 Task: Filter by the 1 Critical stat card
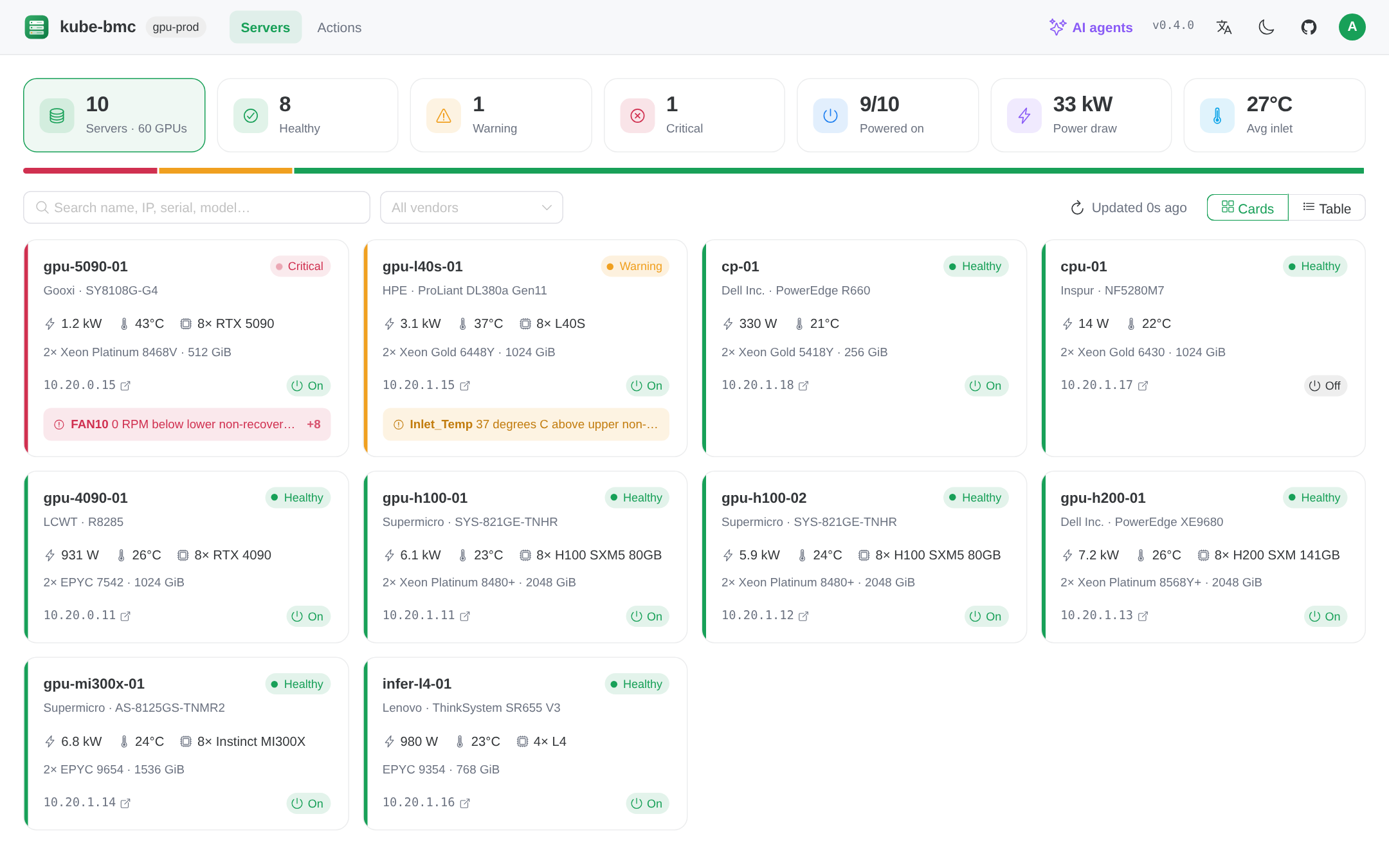[694, 115]
